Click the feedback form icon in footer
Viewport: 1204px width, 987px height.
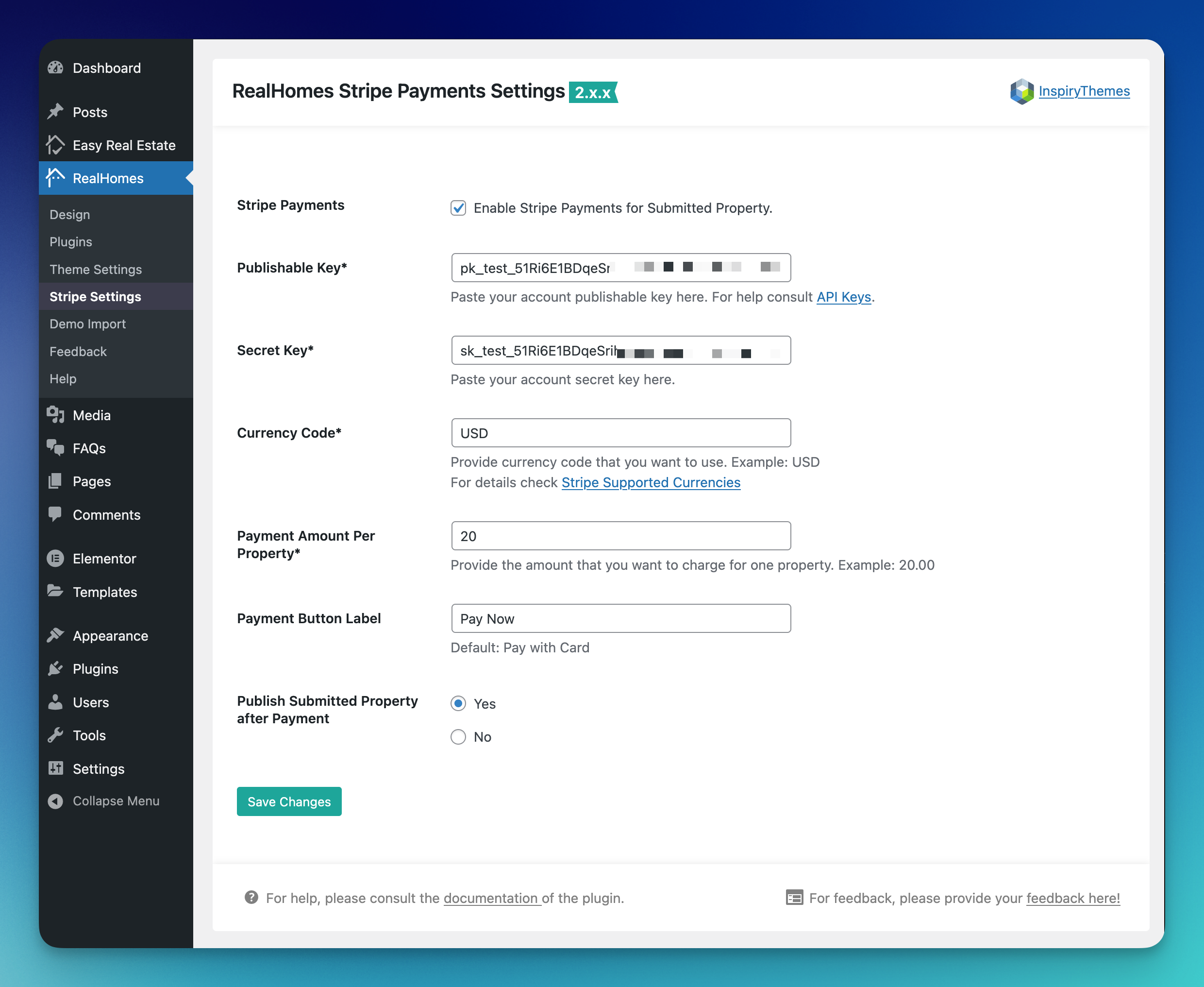pyautogui.click(x=794, y=897)
